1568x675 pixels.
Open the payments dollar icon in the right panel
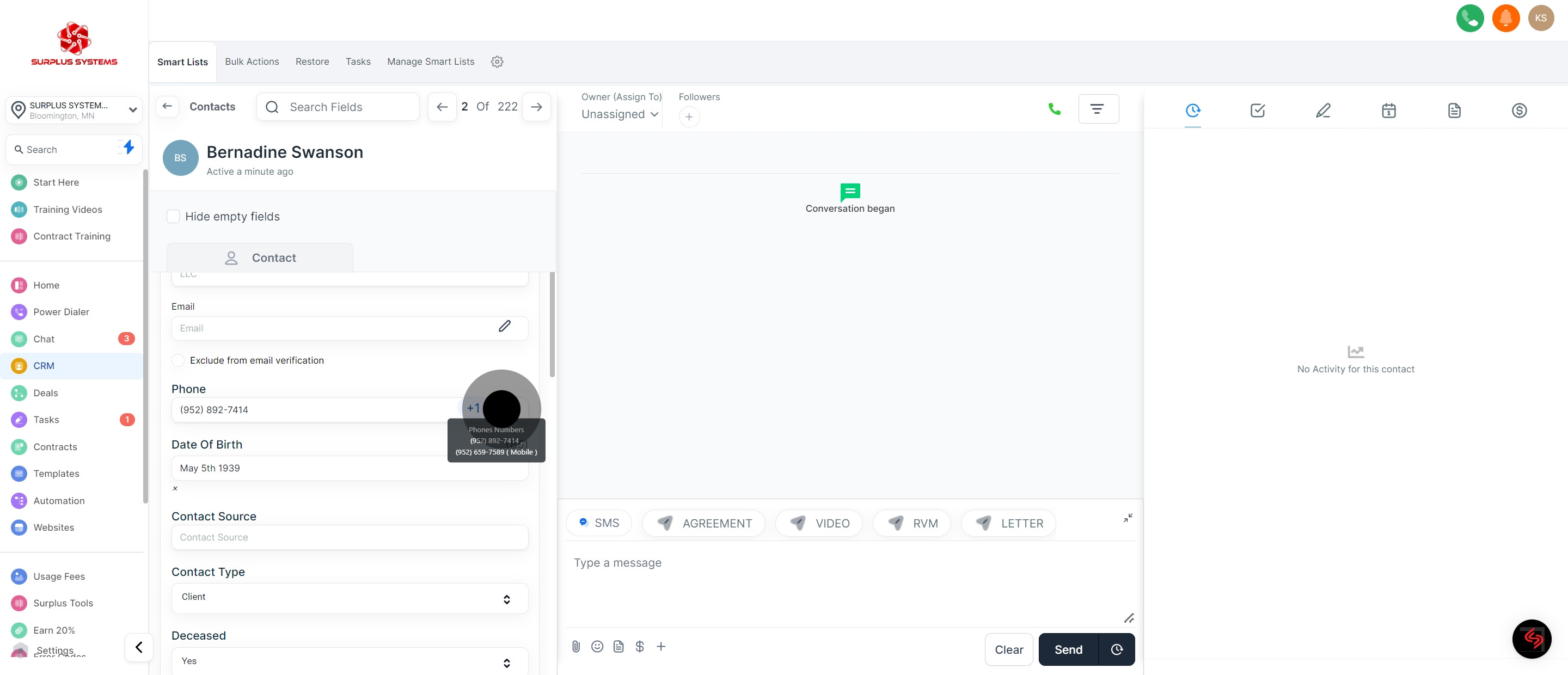(x=1518, y=110)
